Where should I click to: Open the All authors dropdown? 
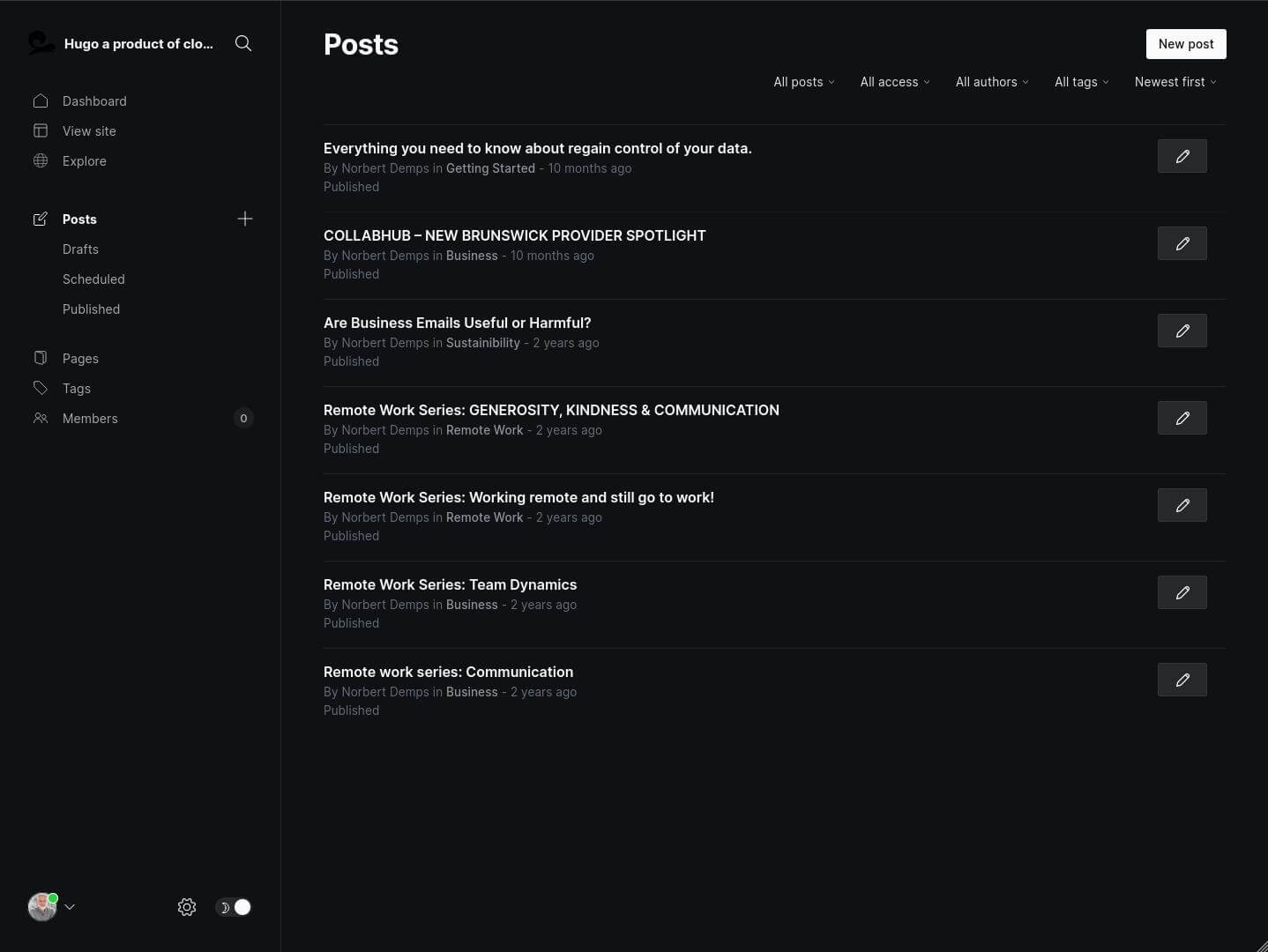click(x=991, y=82)
